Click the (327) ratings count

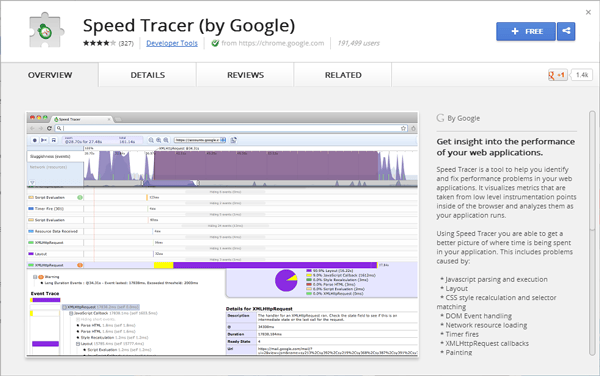[x=126, y=44]
